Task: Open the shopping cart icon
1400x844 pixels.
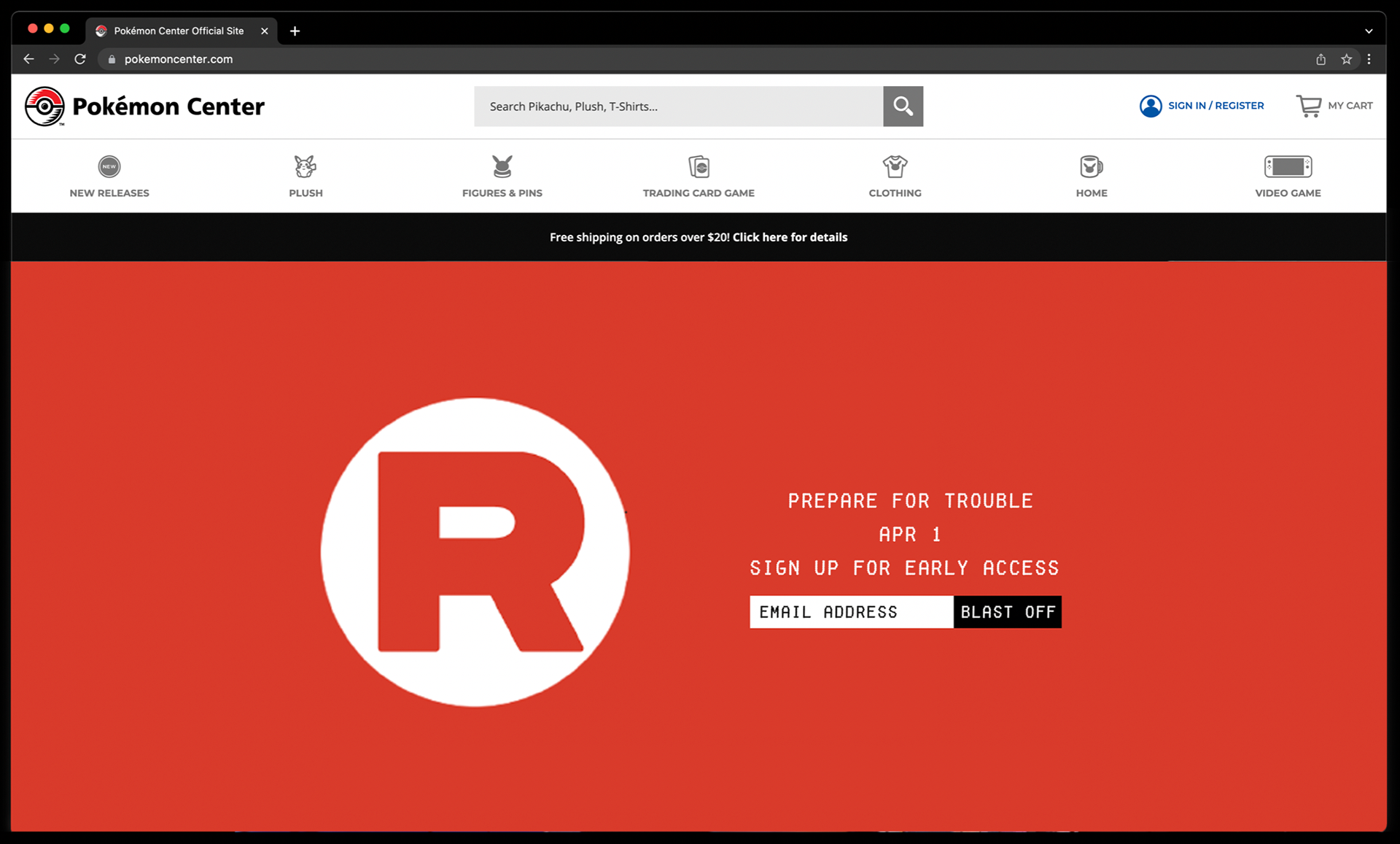Action: [x=1309, y=107]
